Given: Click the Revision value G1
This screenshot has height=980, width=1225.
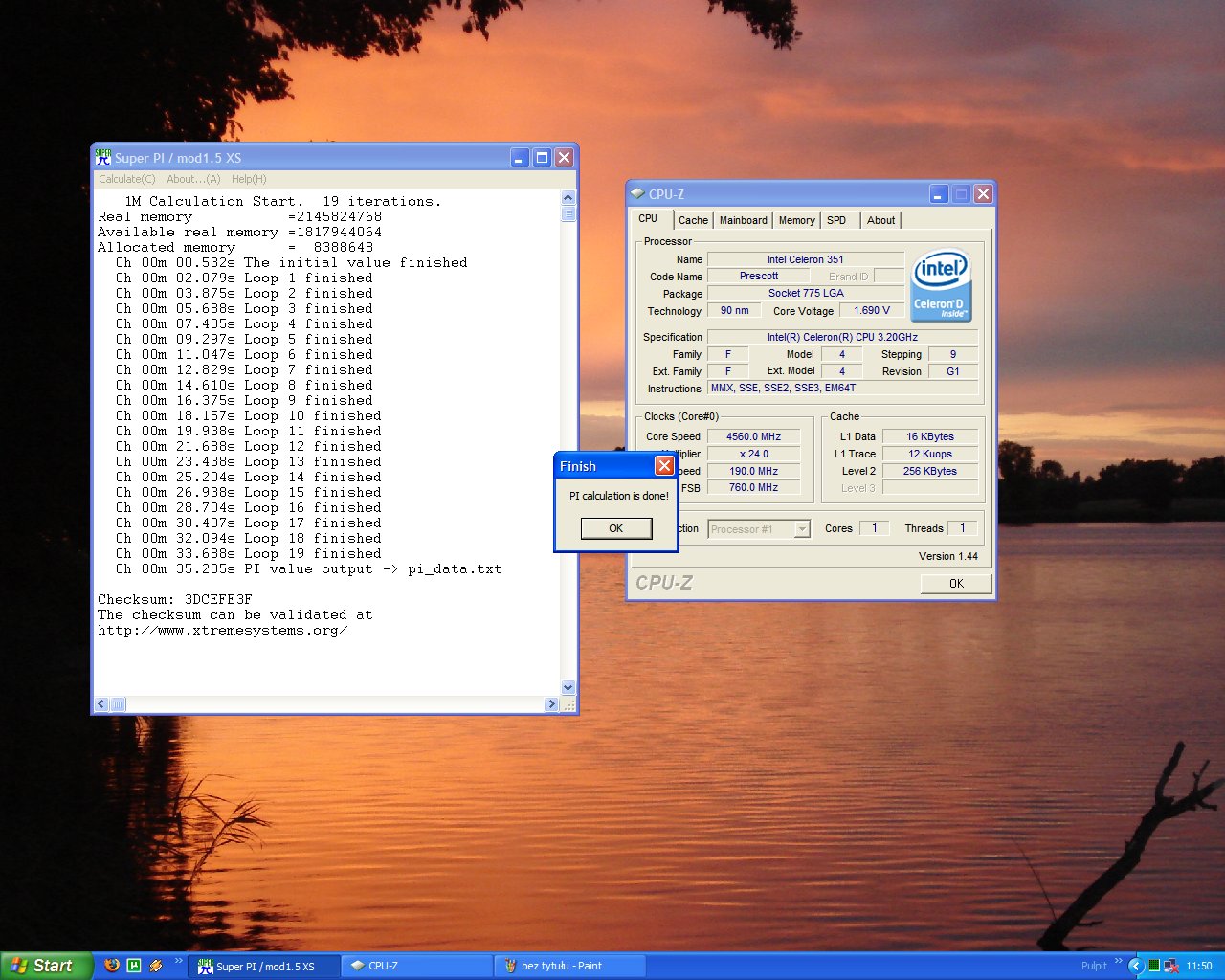Looking at the screenshot, I should [952, 371].
